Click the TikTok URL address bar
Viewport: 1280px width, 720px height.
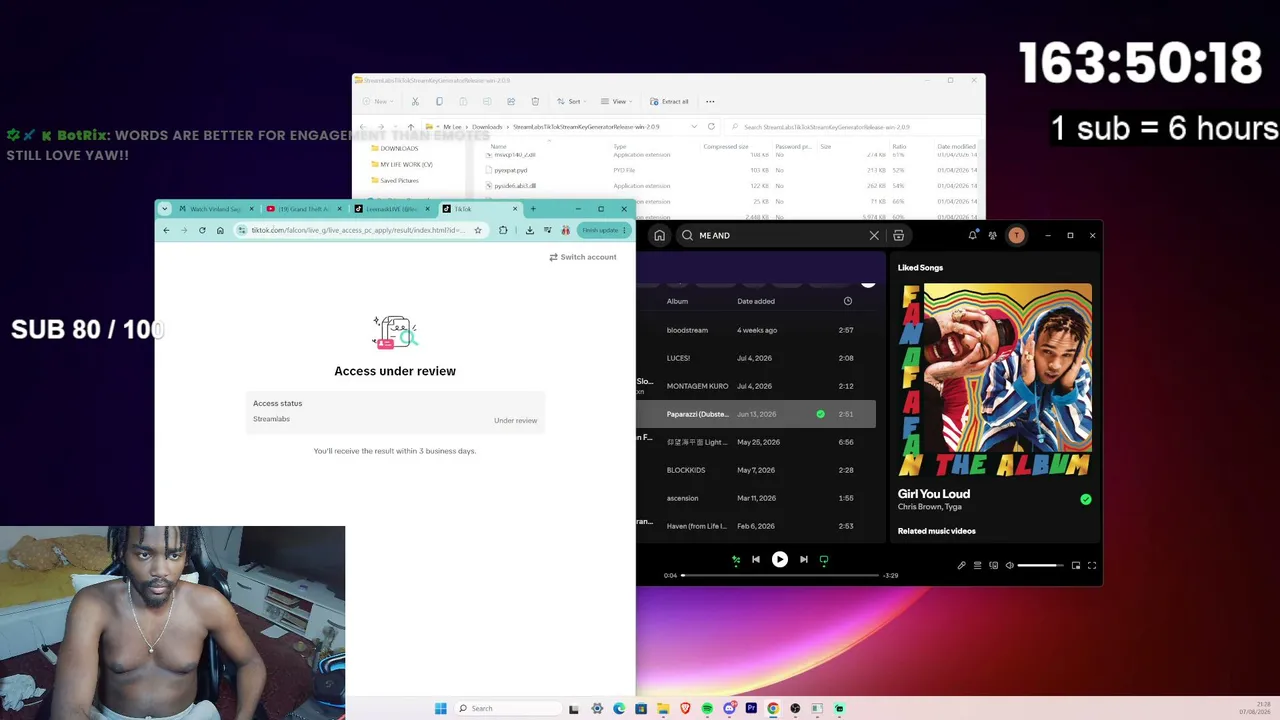tap(358, 230)
